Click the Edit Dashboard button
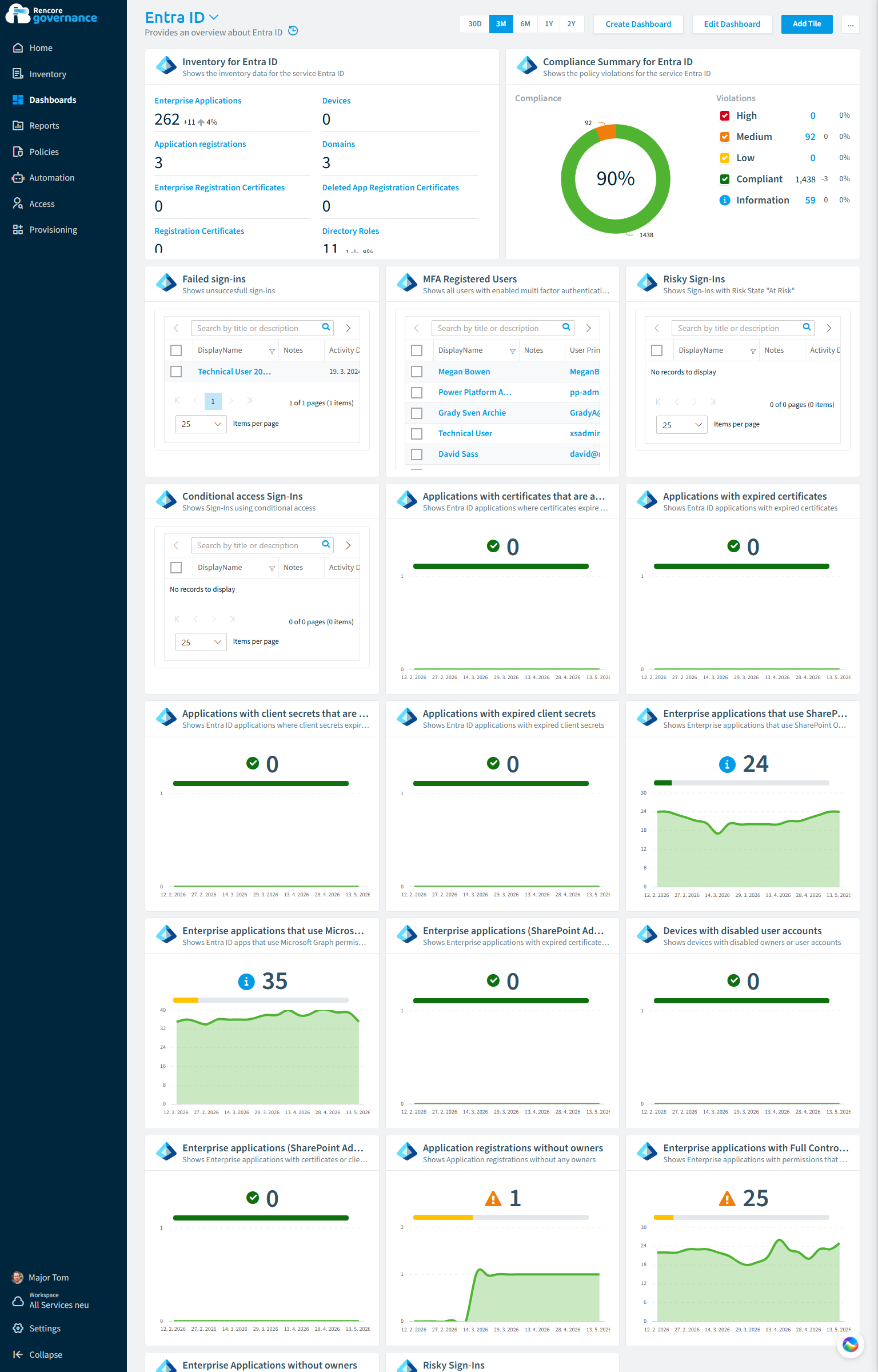The height and width of the screenshot is (1372, 878). click(x=732, y=24)
